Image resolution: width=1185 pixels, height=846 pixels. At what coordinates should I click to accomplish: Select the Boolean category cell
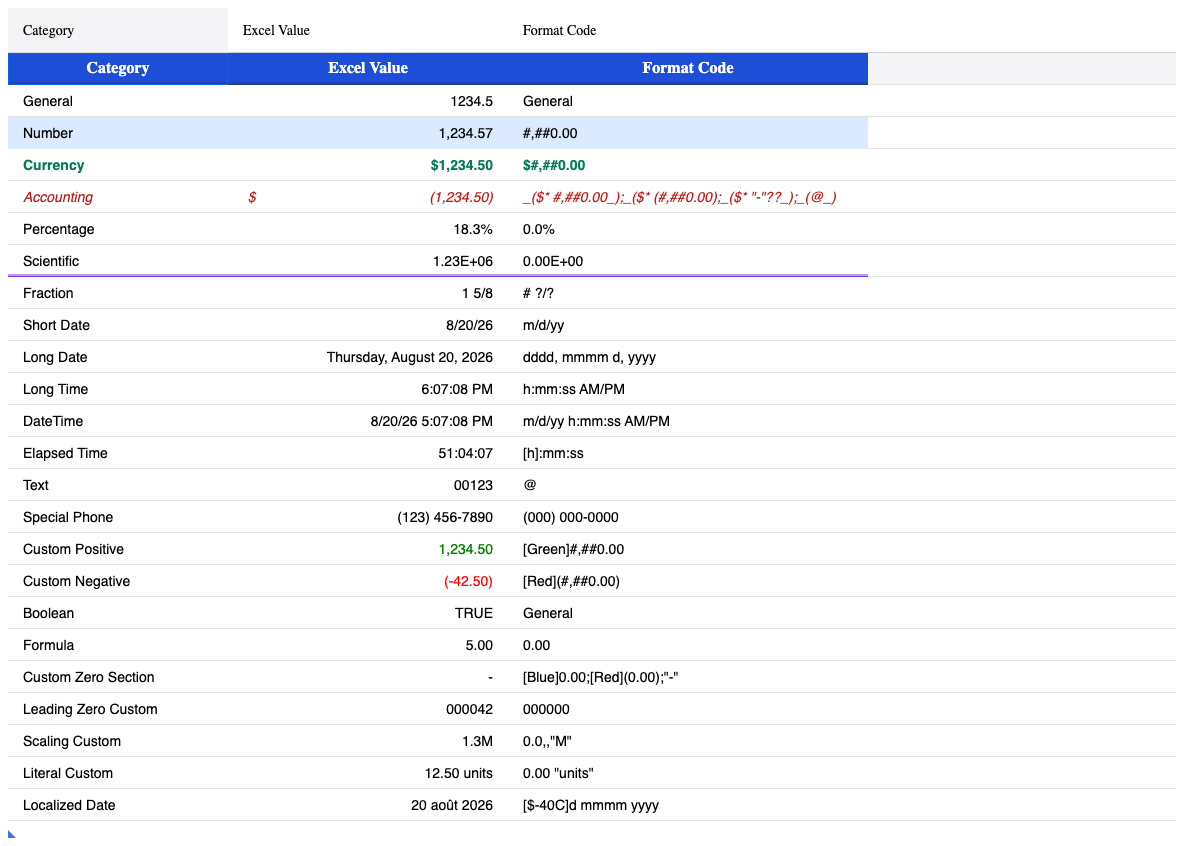click(117, 613)
